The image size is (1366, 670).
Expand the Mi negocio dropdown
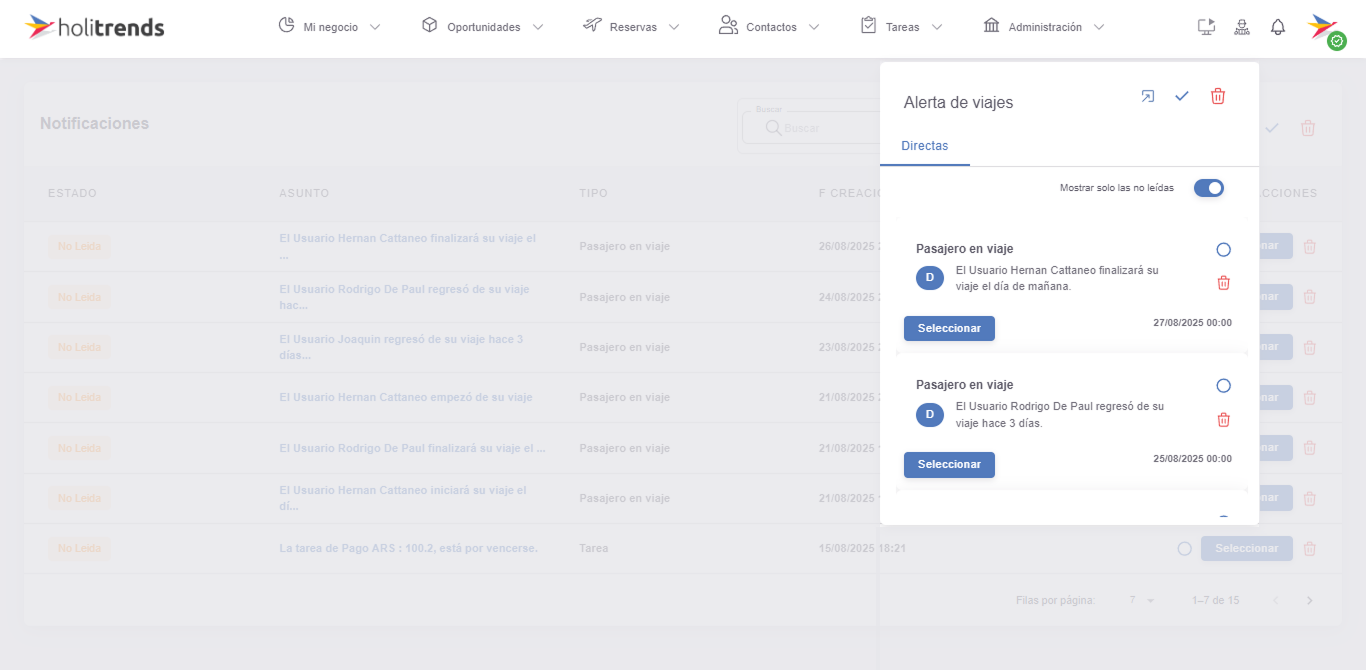coord(330,27)
